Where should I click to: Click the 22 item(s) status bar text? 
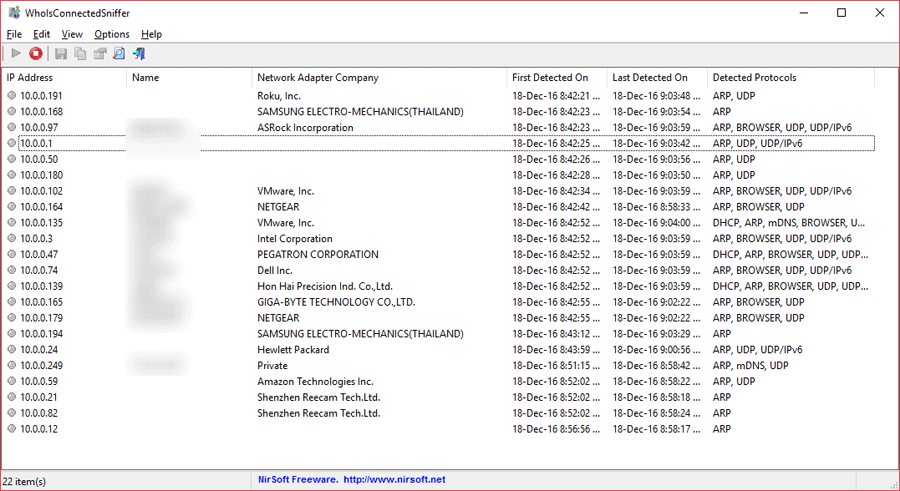[25, 481]
